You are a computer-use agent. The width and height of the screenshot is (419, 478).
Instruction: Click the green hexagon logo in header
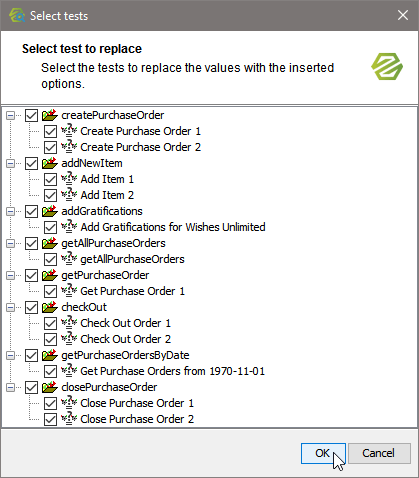point(387,67)
